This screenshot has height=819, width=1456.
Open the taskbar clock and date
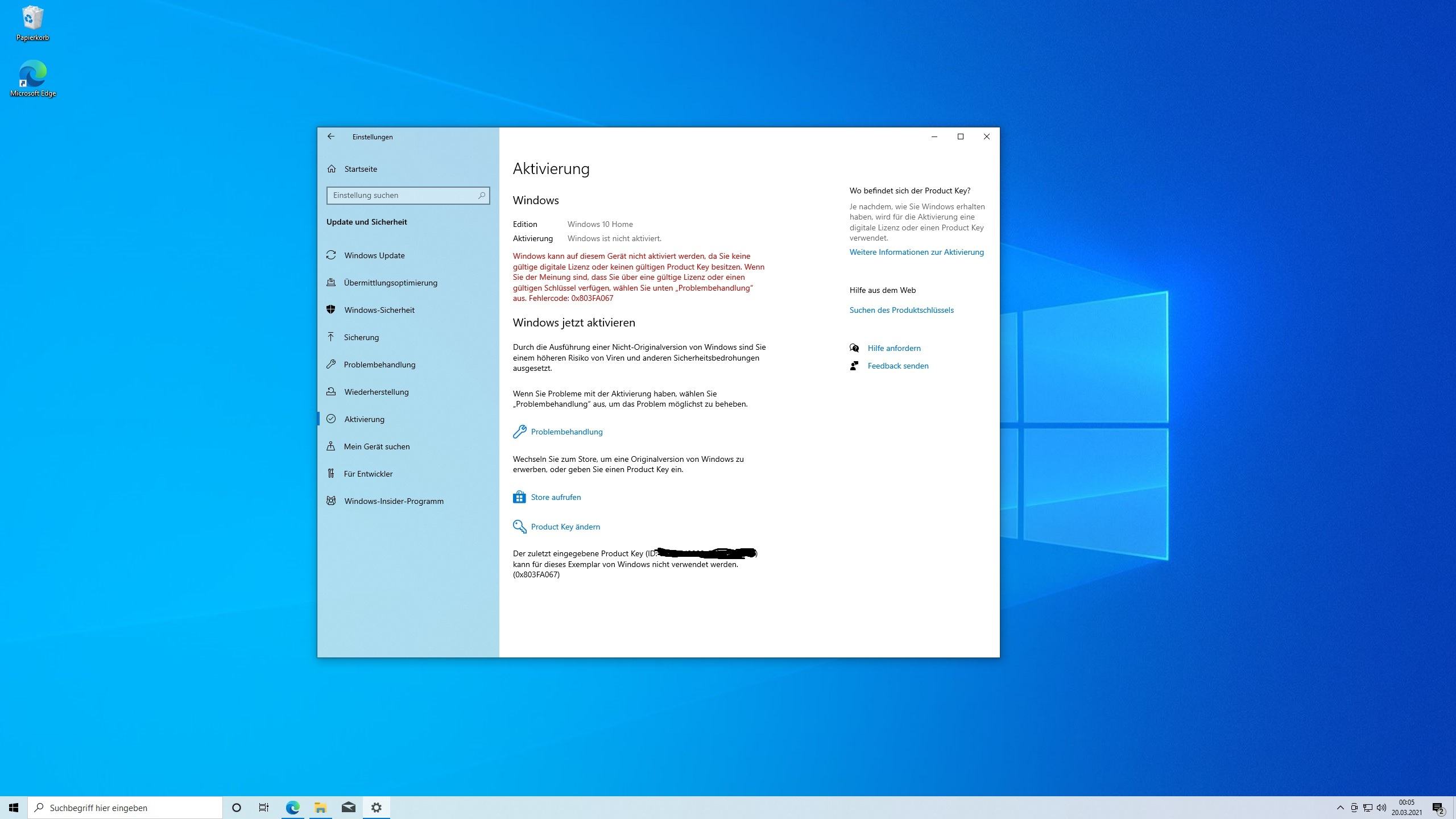(x=1407, y=808)
